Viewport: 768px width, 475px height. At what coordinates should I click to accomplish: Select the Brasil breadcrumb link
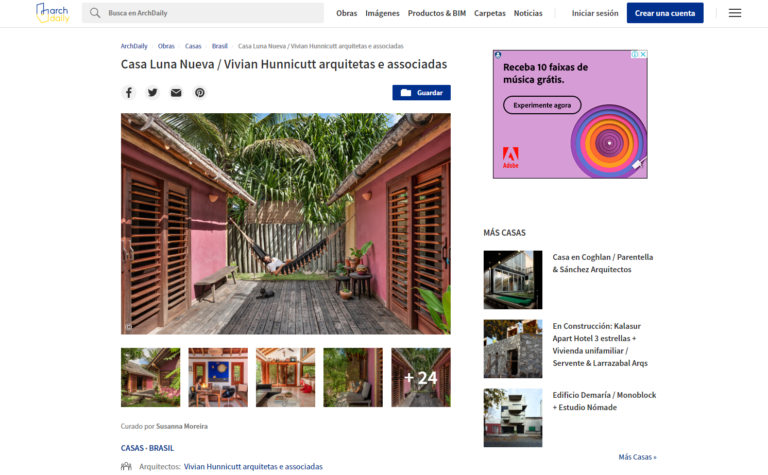(x=220, y=46)
